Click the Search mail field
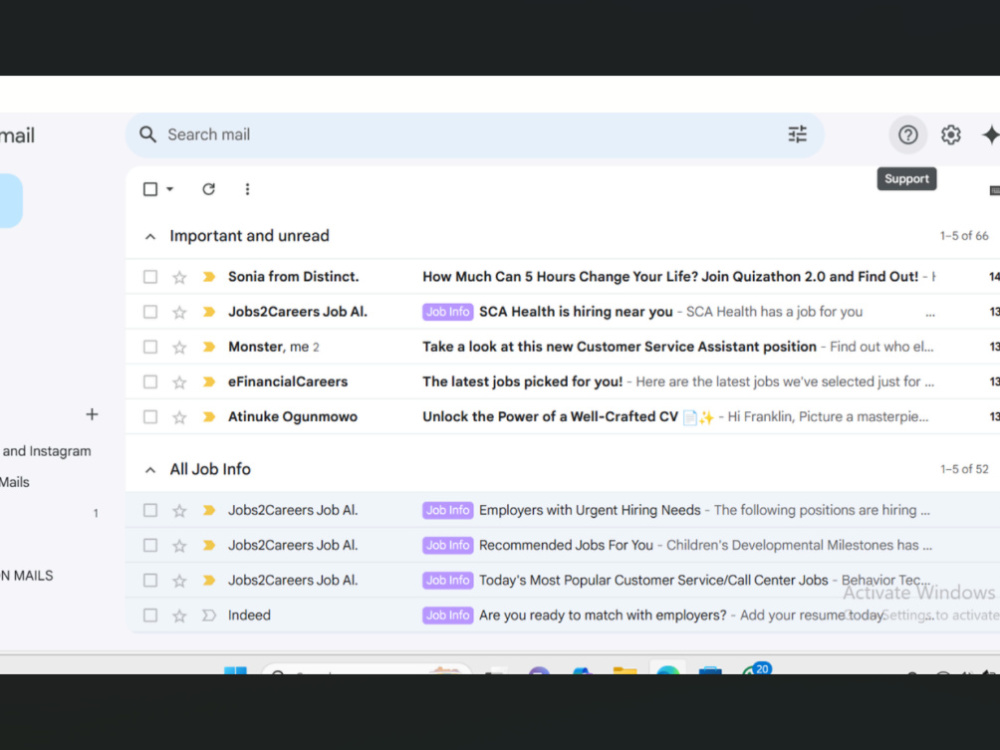The width and height of the screenshot is (1000, 750). 472,135
